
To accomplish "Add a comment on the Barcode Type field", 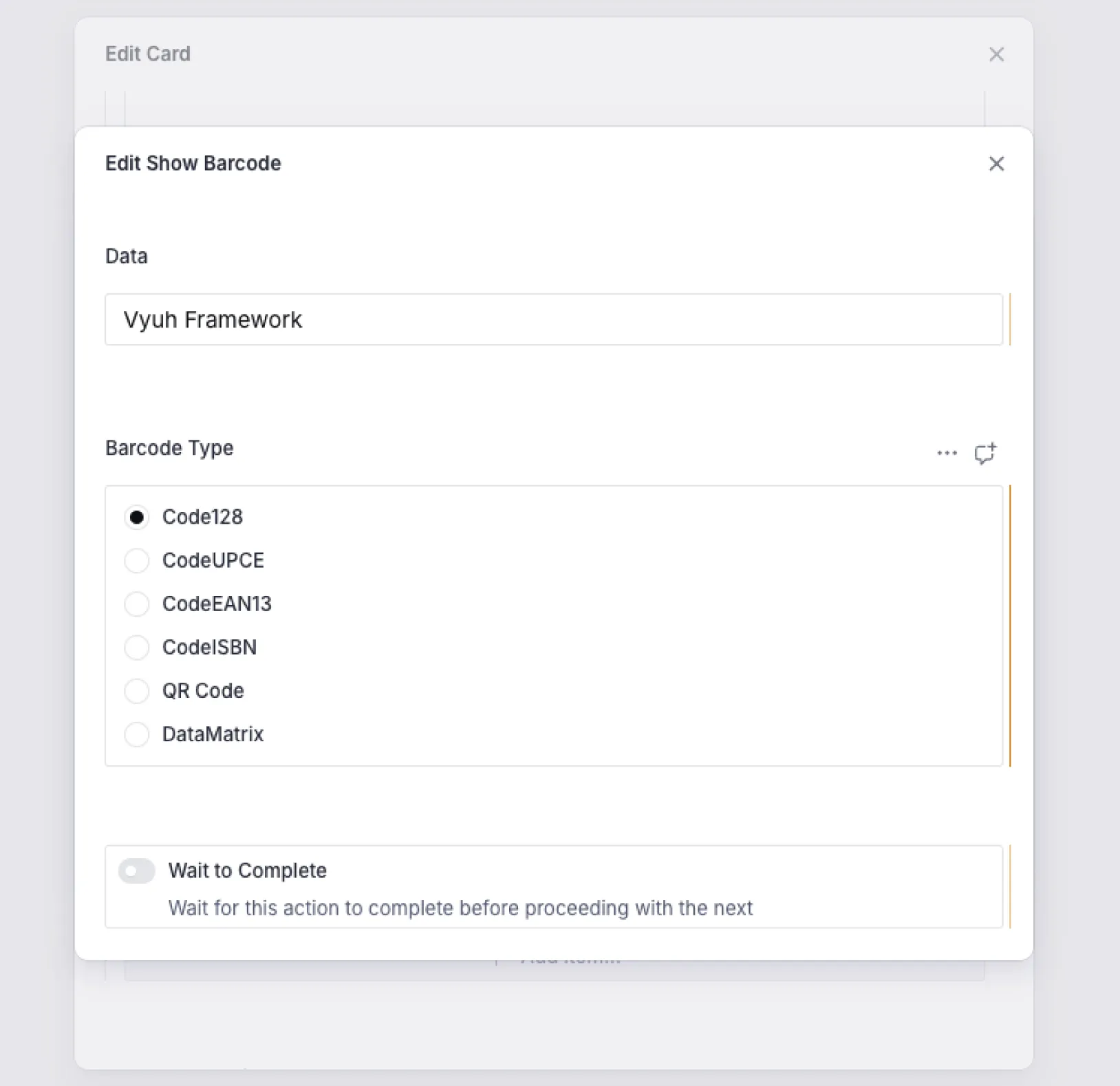I will pos(986,451).
